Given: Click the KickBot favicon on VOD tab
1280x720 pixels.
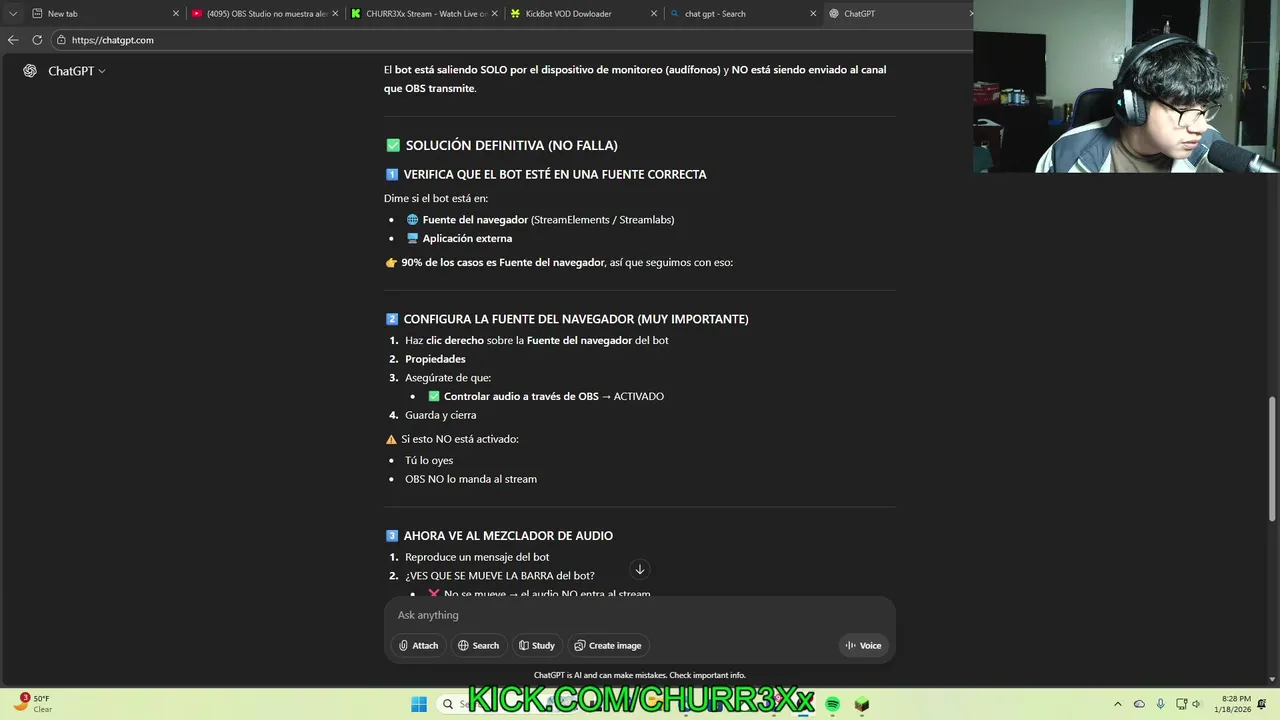Looking at the screenshot, I should coord(515,14).
